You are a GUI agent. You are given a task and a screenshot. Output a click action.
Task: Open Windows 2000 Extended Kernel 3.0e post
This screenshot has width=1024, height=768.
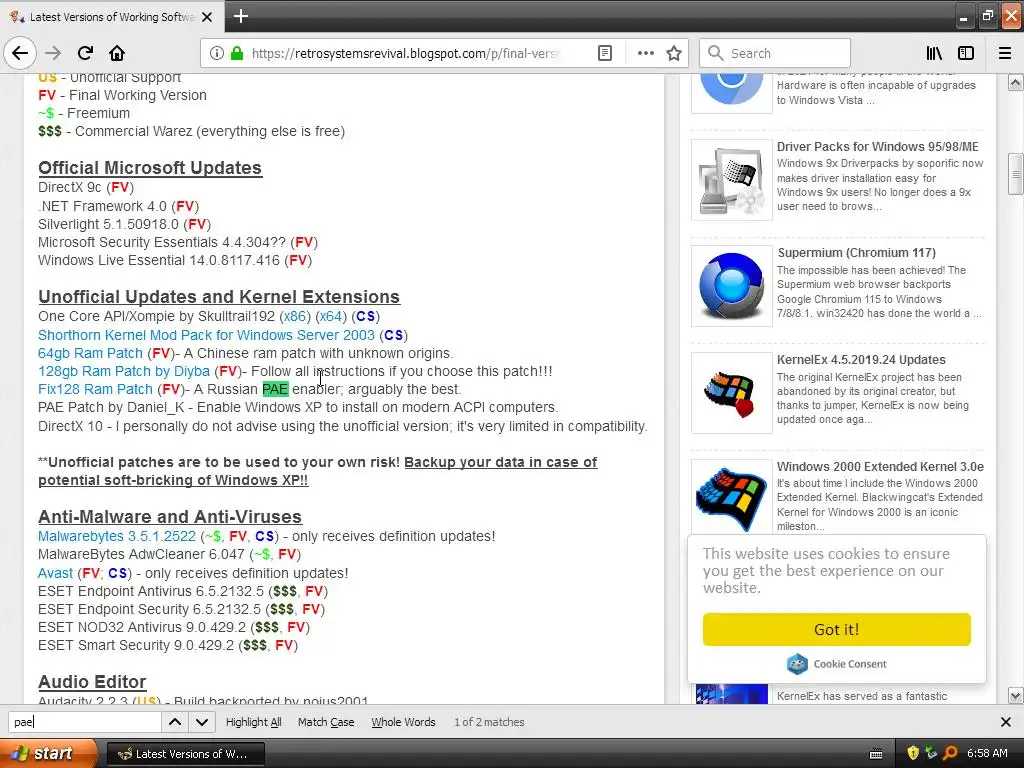880,466
